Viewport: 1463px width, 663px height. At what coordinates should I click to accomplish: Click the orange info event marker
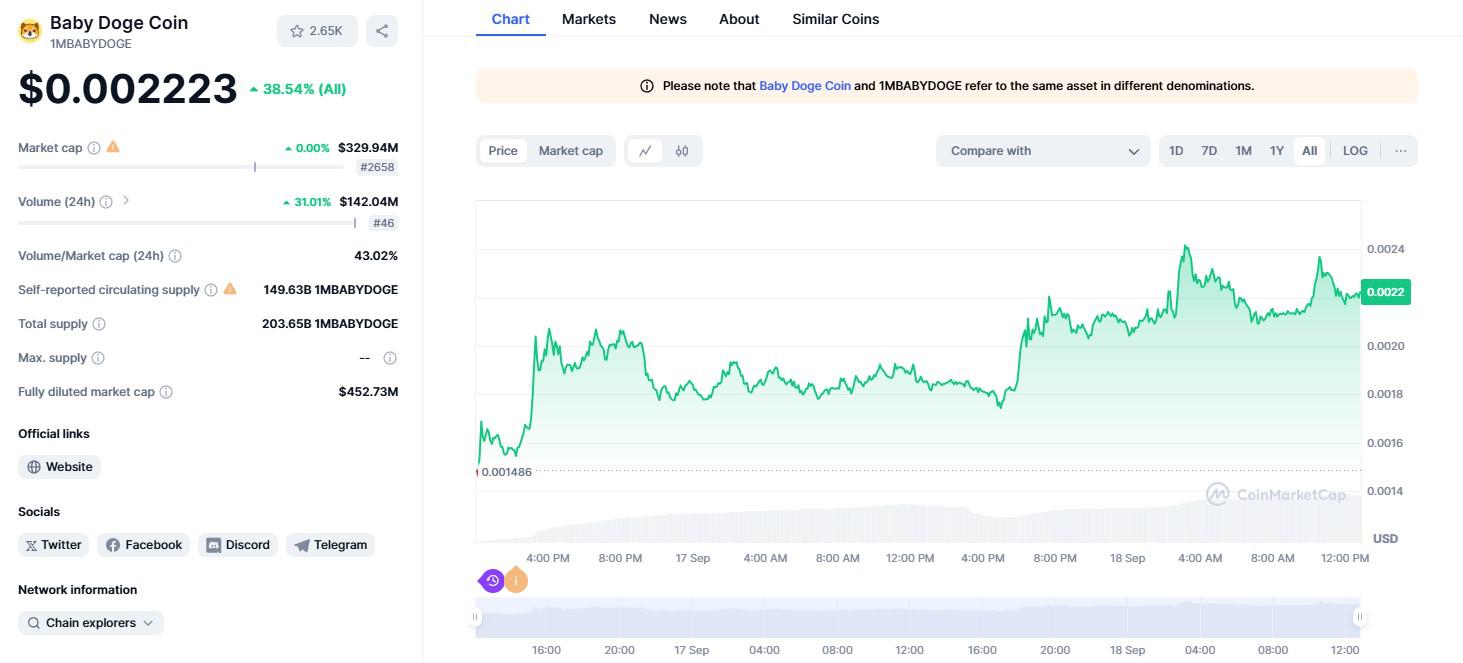point(516,580)
